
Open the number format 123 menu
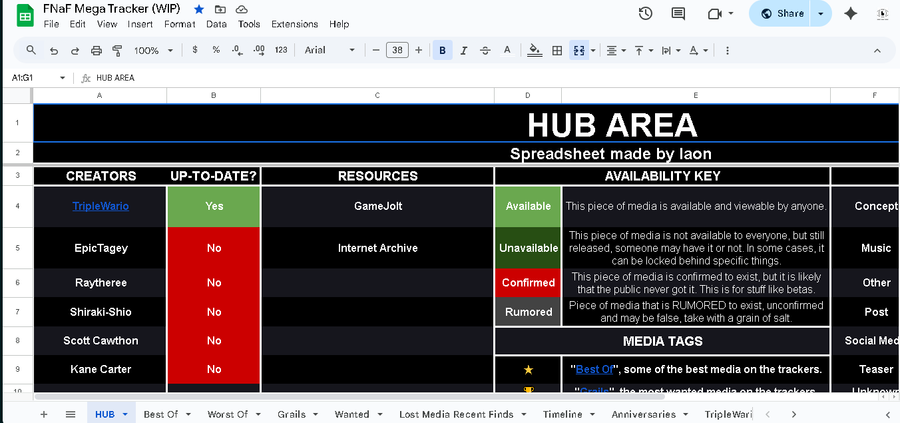[281, 50]
